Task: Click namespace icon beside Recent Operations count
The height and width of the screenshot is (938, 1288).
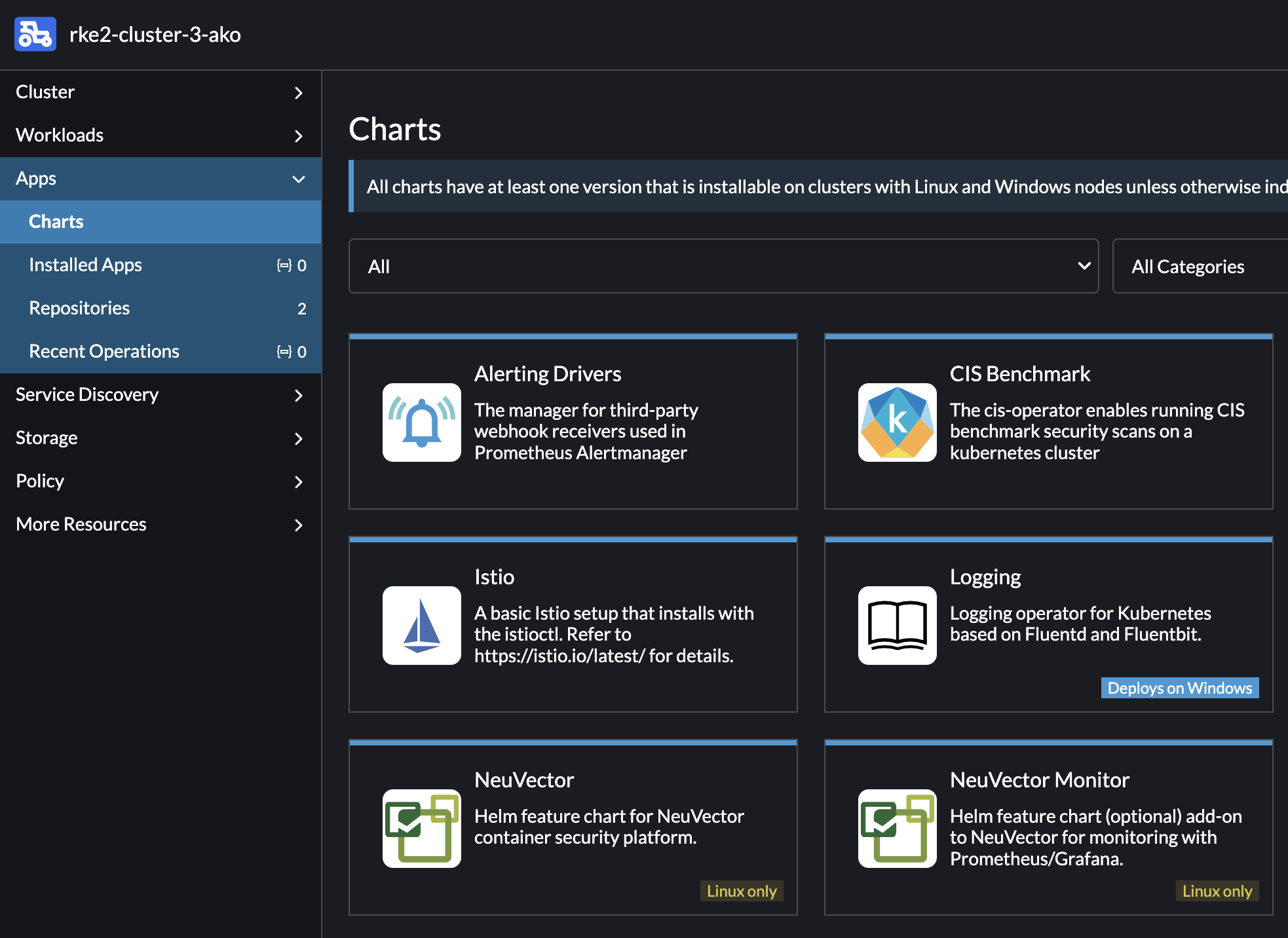Action: click(284, 352)
